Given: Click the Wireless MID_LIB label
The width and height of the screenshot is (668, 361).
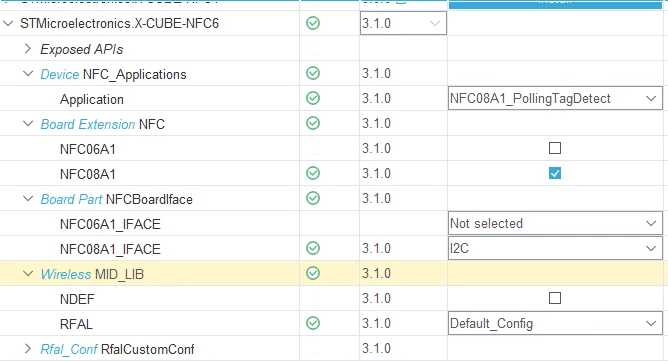Looking at the screenshot, I should click(x=92, y=274).
